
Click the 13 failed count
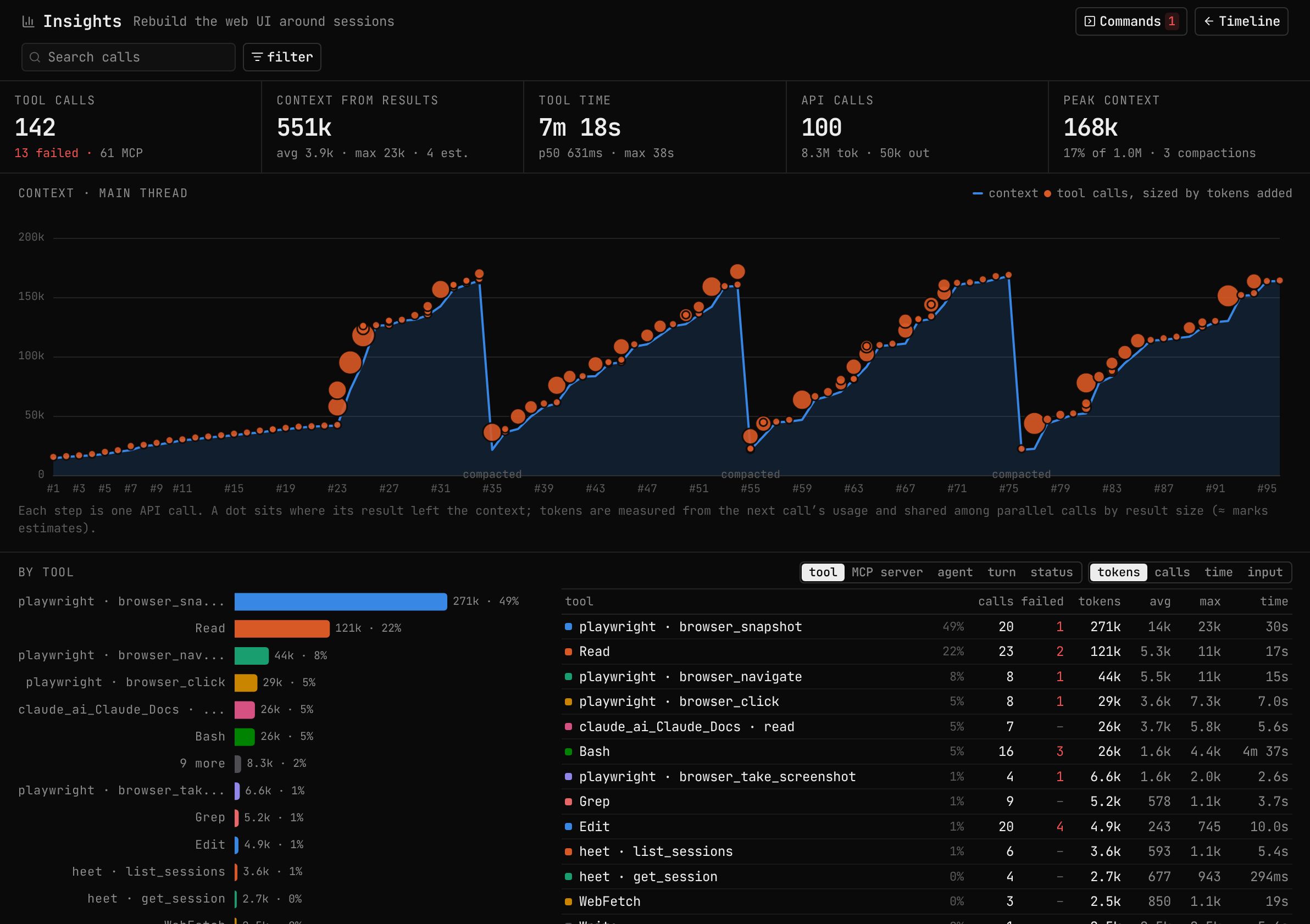pos(46,153)
